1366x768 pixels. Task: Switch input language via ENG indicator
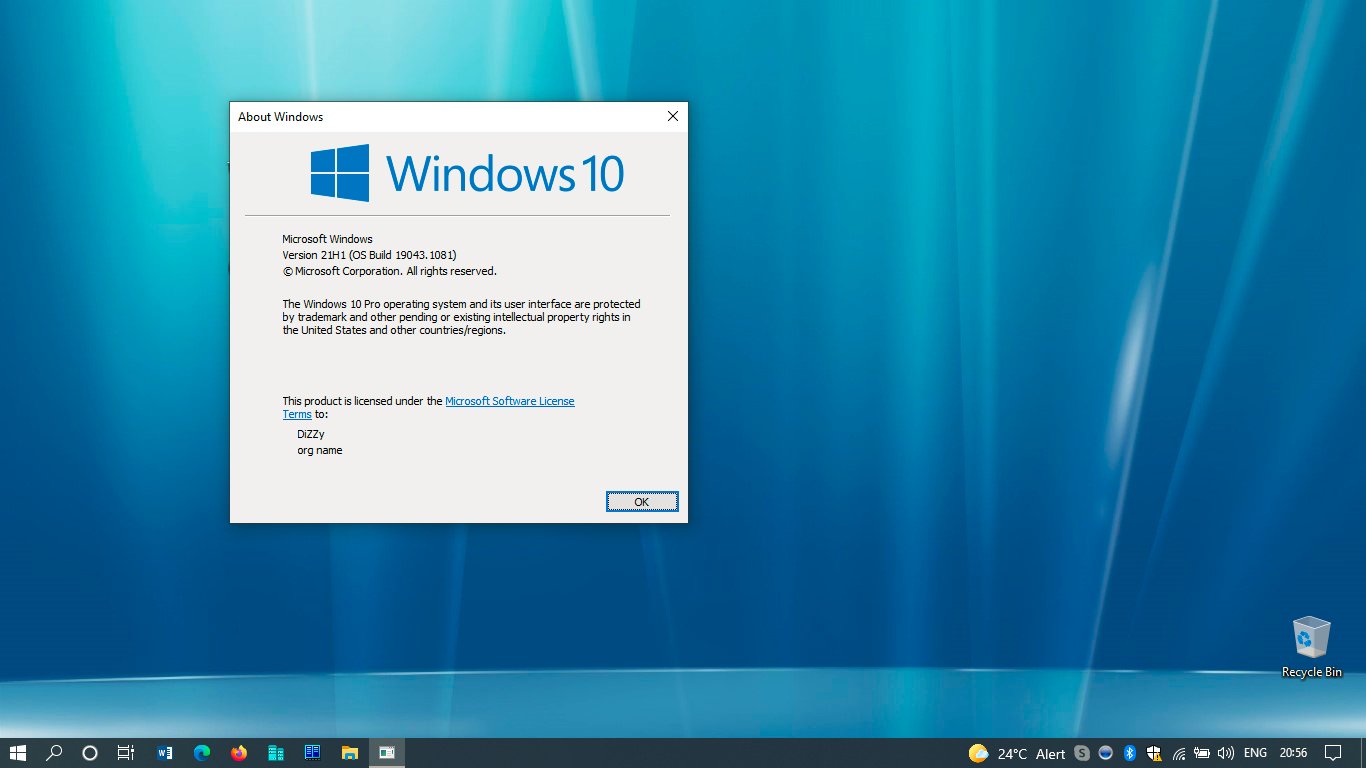click(x=1255, y=753)
